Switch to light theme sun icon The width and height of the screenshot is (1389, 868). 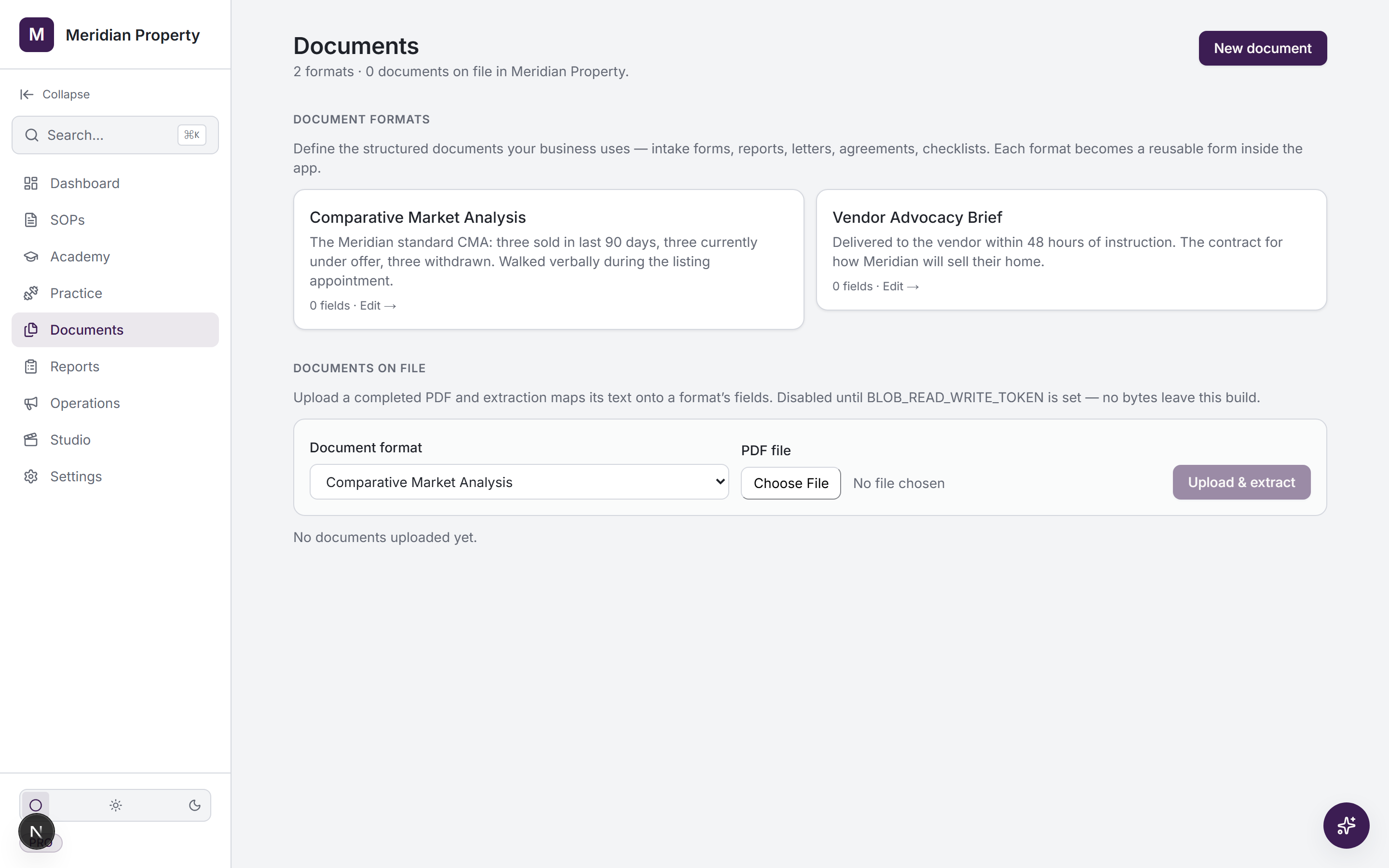click(115, 805)
